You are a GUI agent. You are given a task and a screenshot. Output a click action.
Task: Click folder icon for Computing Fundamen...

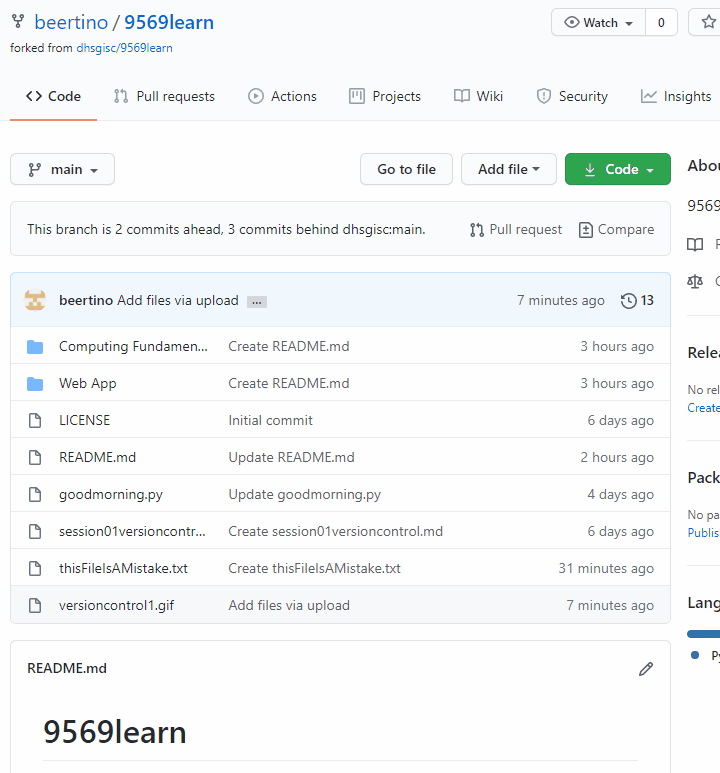pos(35,347)
